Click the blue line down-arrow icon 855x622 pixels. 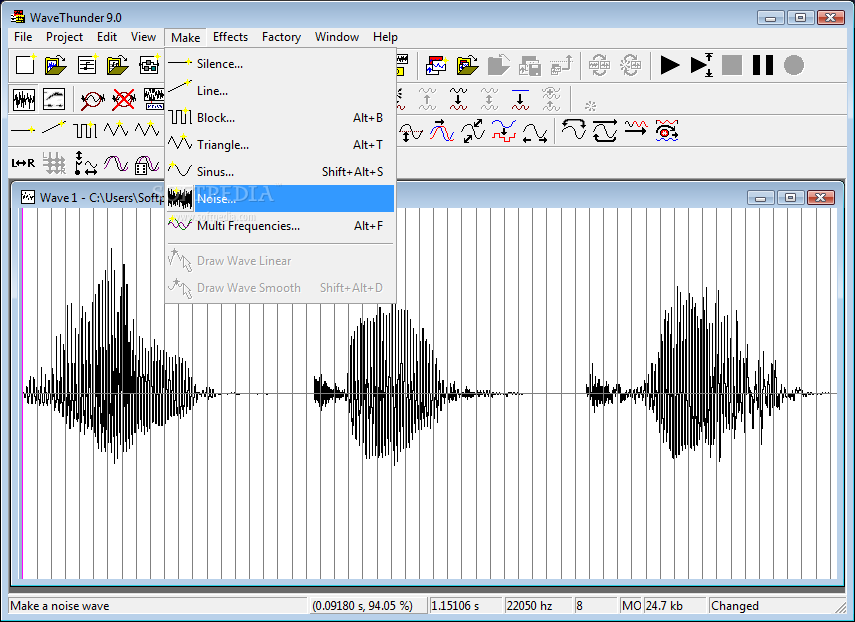520,99
